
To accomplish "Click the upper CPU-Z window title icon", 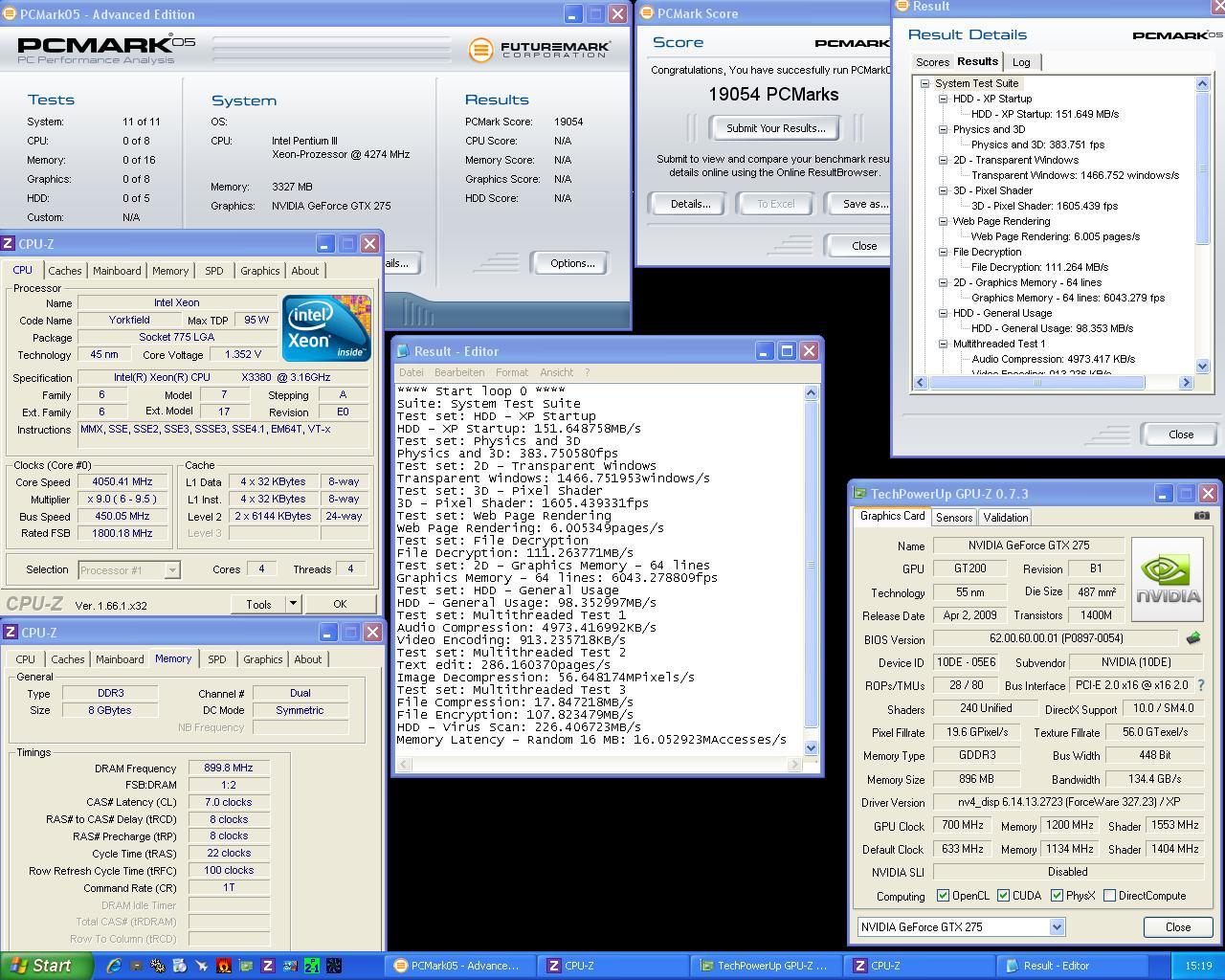I will 8,243.
